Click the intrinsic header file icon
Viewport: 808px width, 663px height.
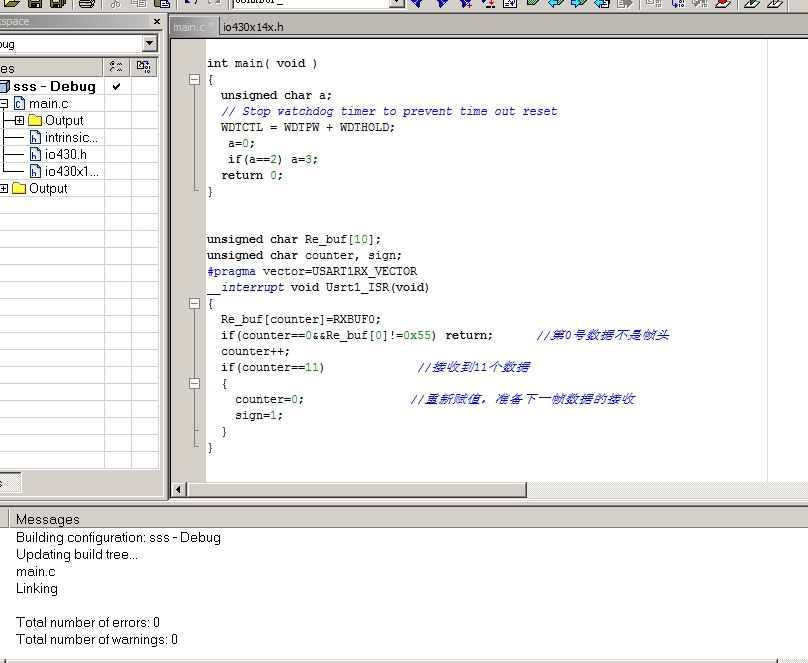pyautogui.click(x=36, y=138)
